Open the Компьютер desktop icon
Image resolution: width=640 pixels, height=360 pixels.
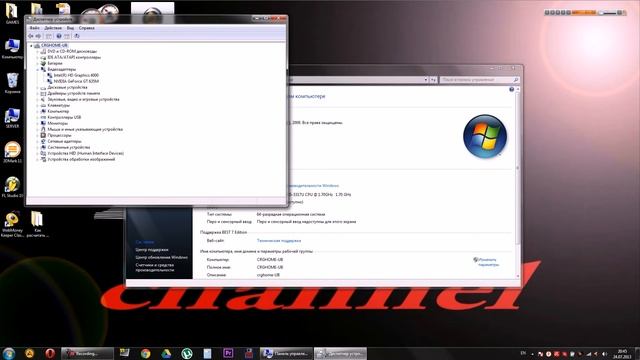tap(12, 49)
